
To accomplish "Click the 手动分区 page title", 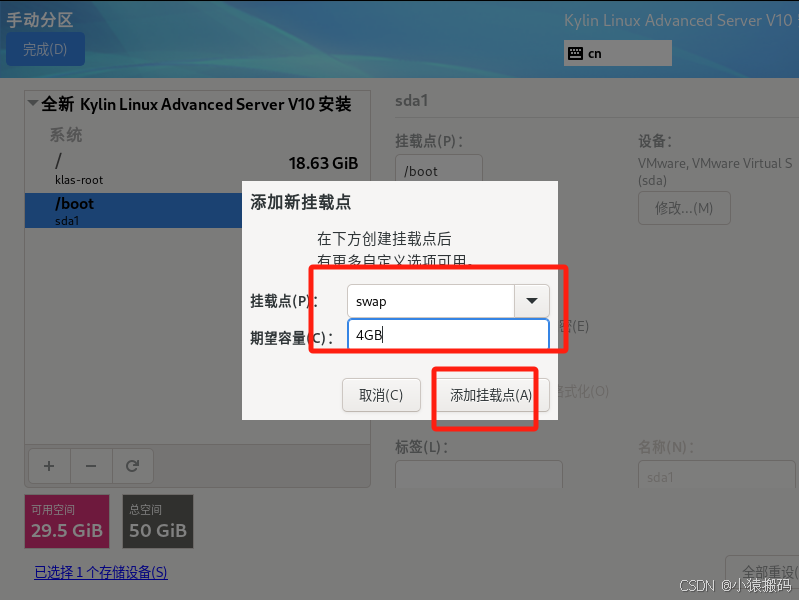I will click(40, 20).
